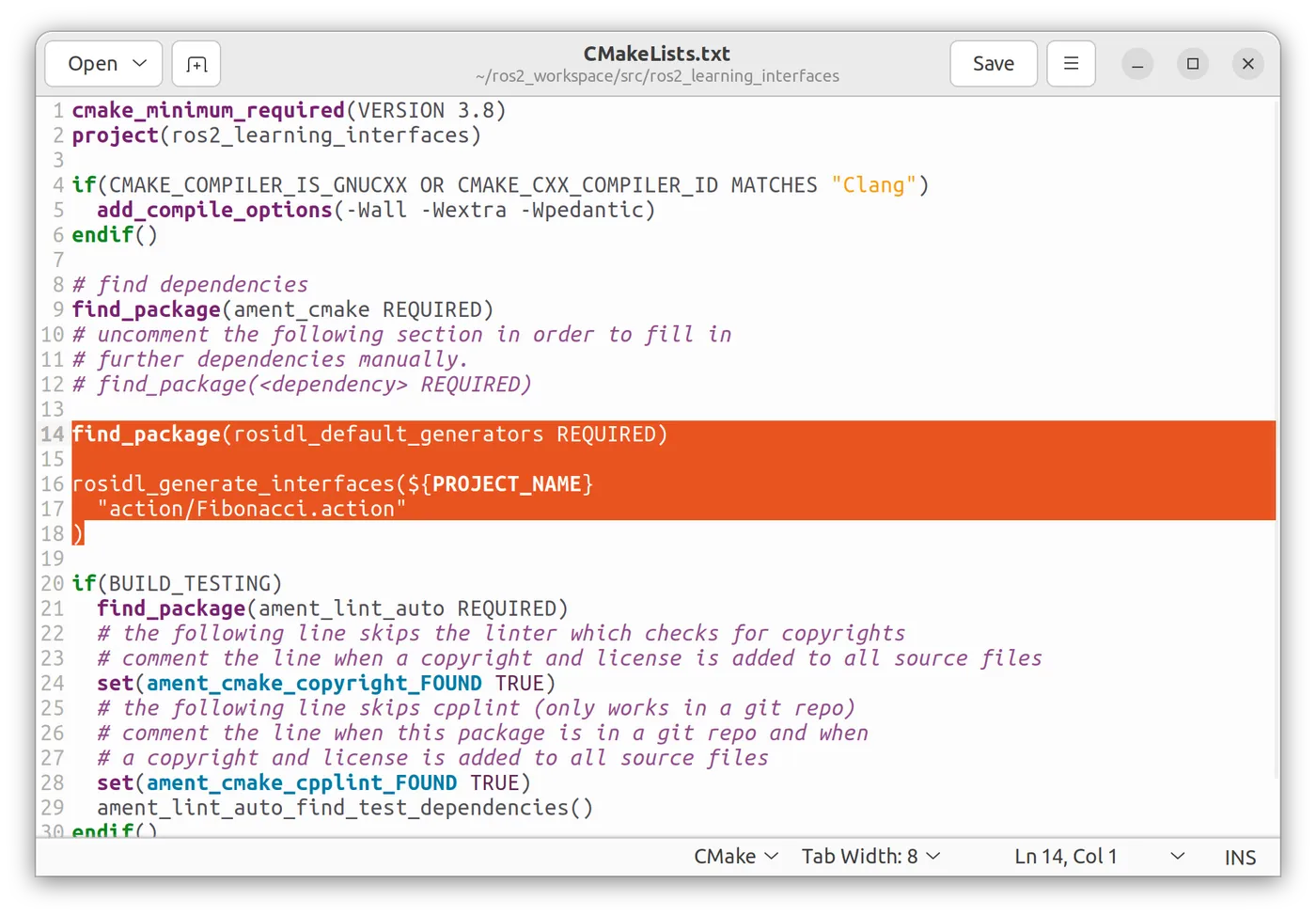Click the rosidl_default_generators find_package line
Screen dimensions: 1316x916
point(369,434)
